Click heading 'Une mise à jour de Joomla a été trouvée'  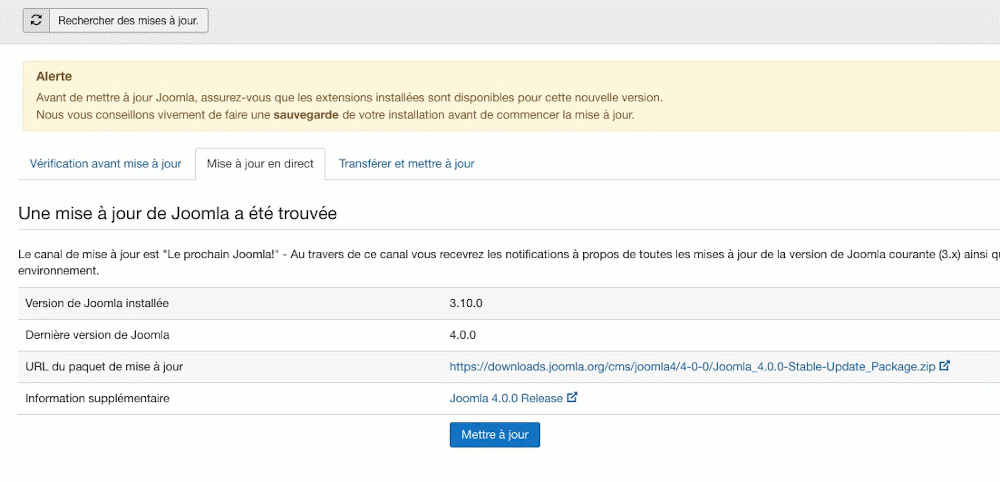177,214
